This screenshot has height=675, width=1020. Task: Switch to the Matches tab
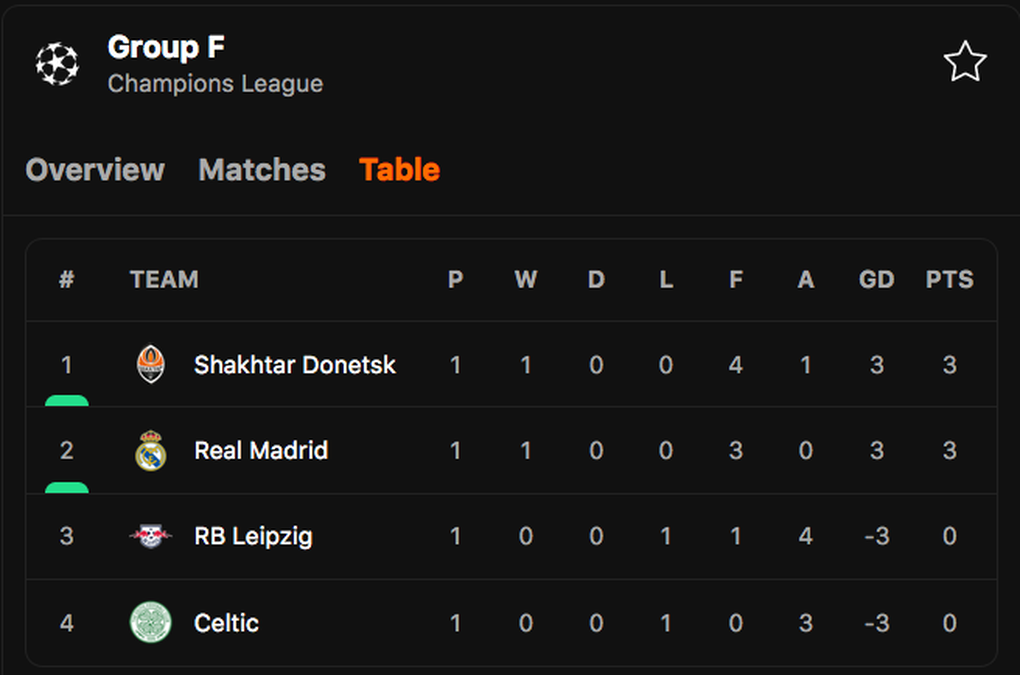coord(261,169)
